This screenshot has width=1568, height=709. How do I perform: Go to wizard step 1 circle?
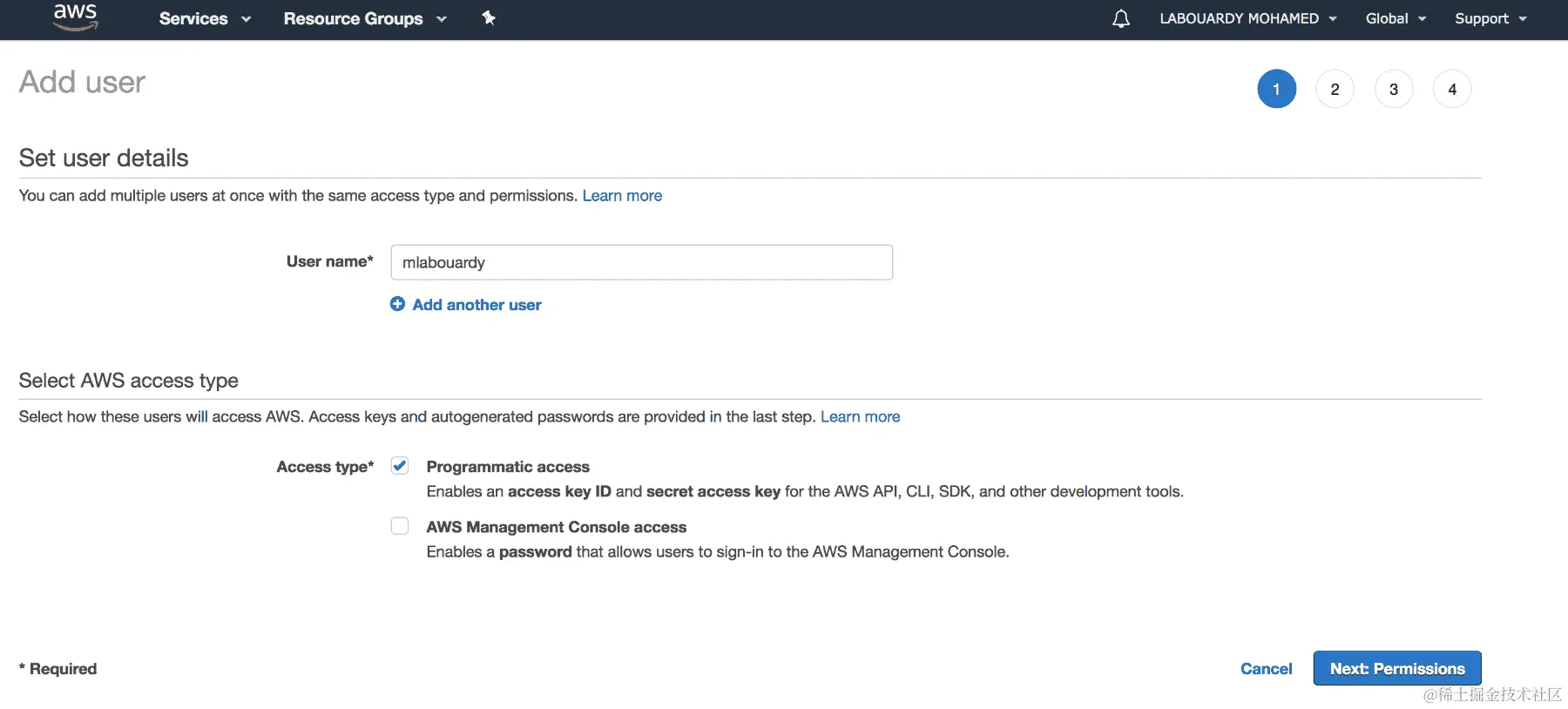pos(1276,89)
